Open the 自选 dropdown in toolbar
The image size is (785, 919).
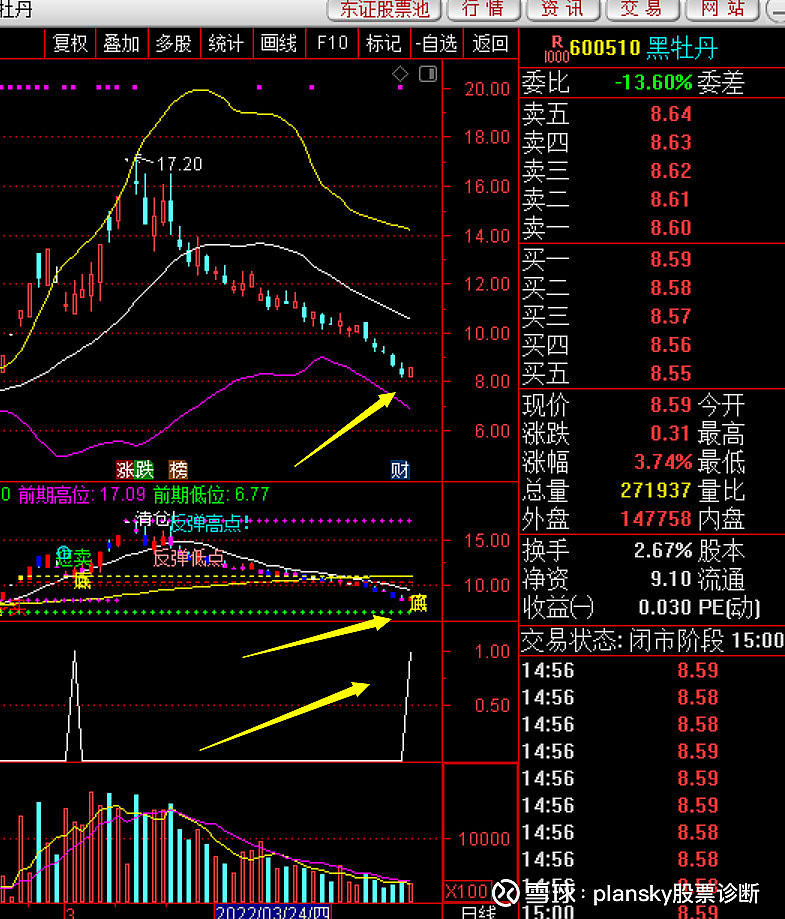[436, 44]
